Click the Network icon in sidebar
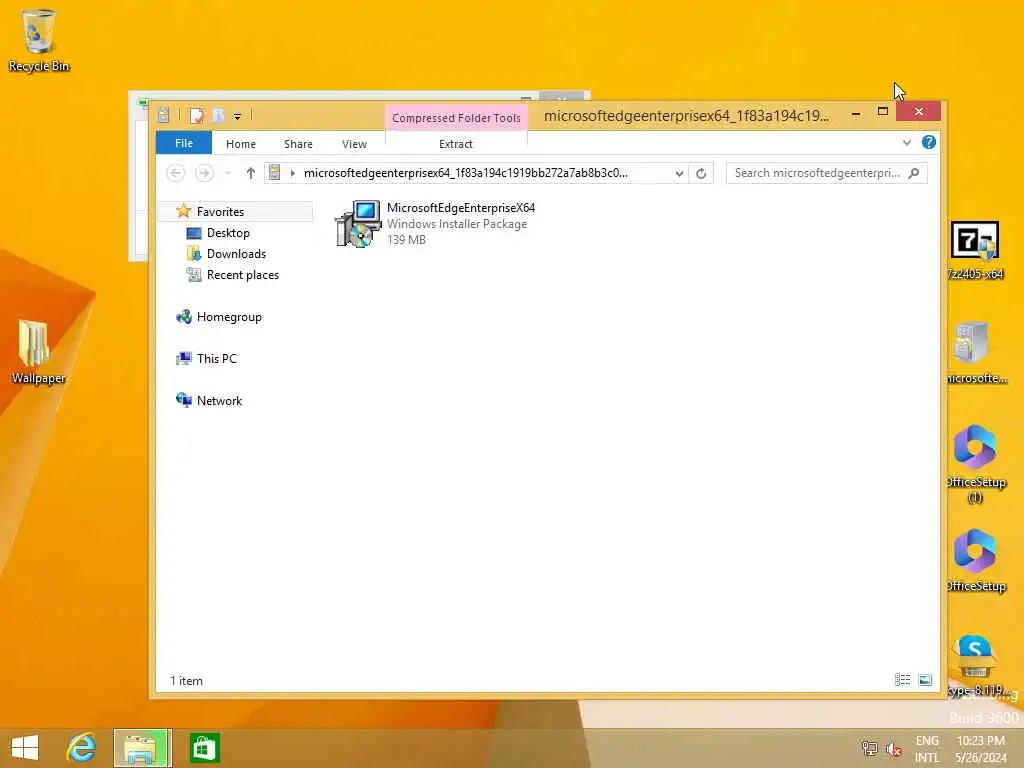 (184, 400)
